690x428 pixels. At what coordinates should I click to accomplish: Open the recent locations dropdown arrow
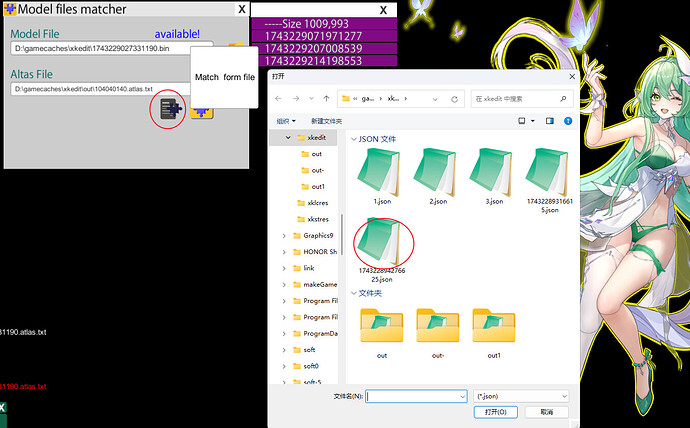[312, 99]
